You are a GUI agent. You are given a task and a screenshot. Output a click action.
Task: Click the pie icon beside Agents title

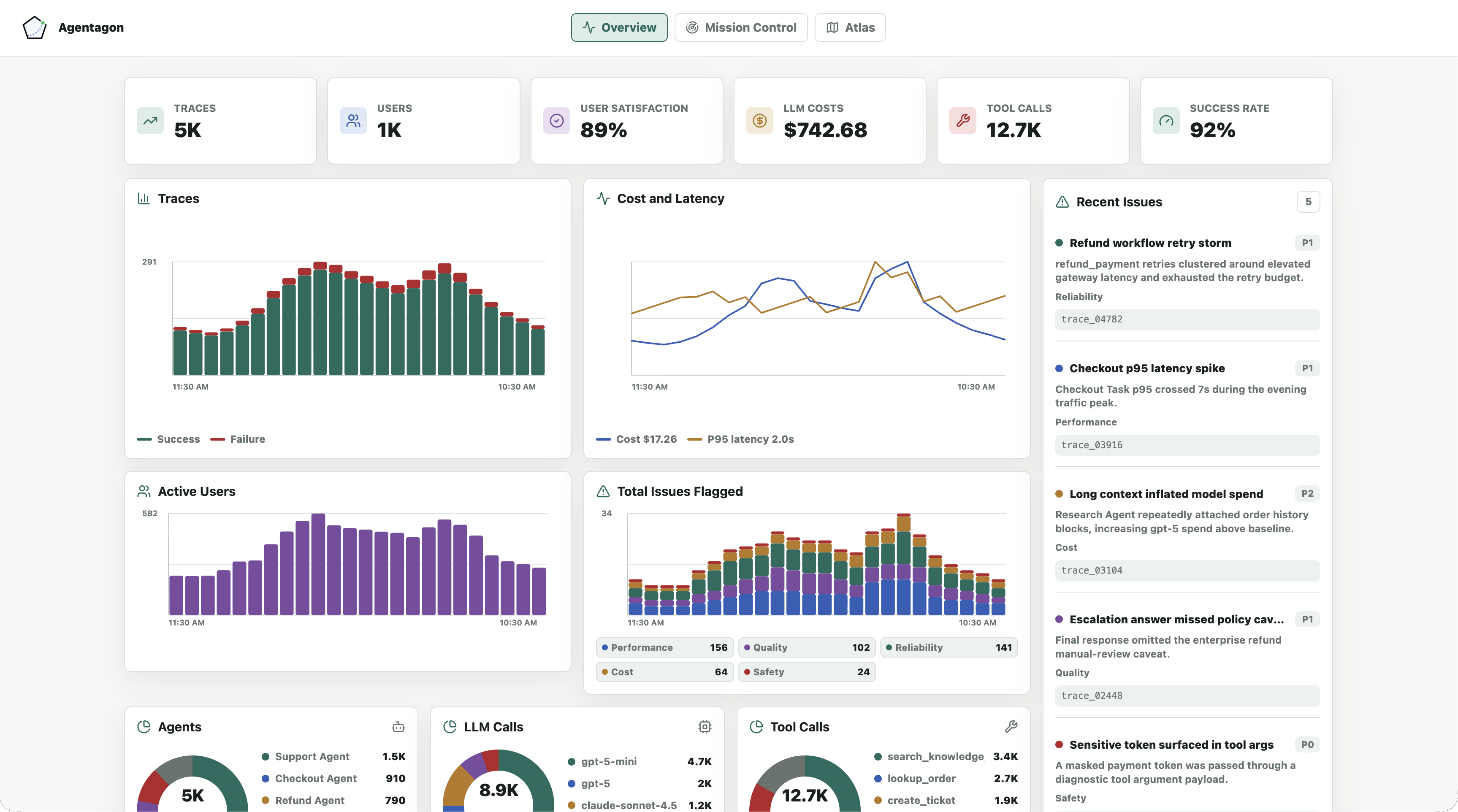click(144, 727)
